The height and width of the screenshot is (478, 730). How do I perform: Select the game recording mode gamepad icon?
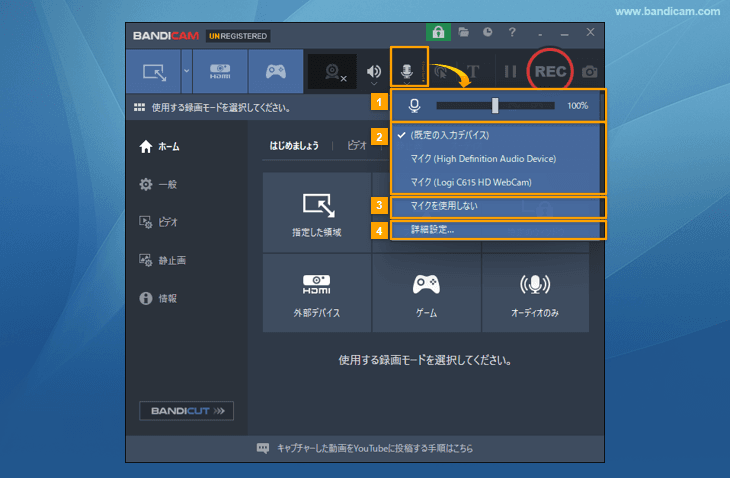click(x=276, y=72)
